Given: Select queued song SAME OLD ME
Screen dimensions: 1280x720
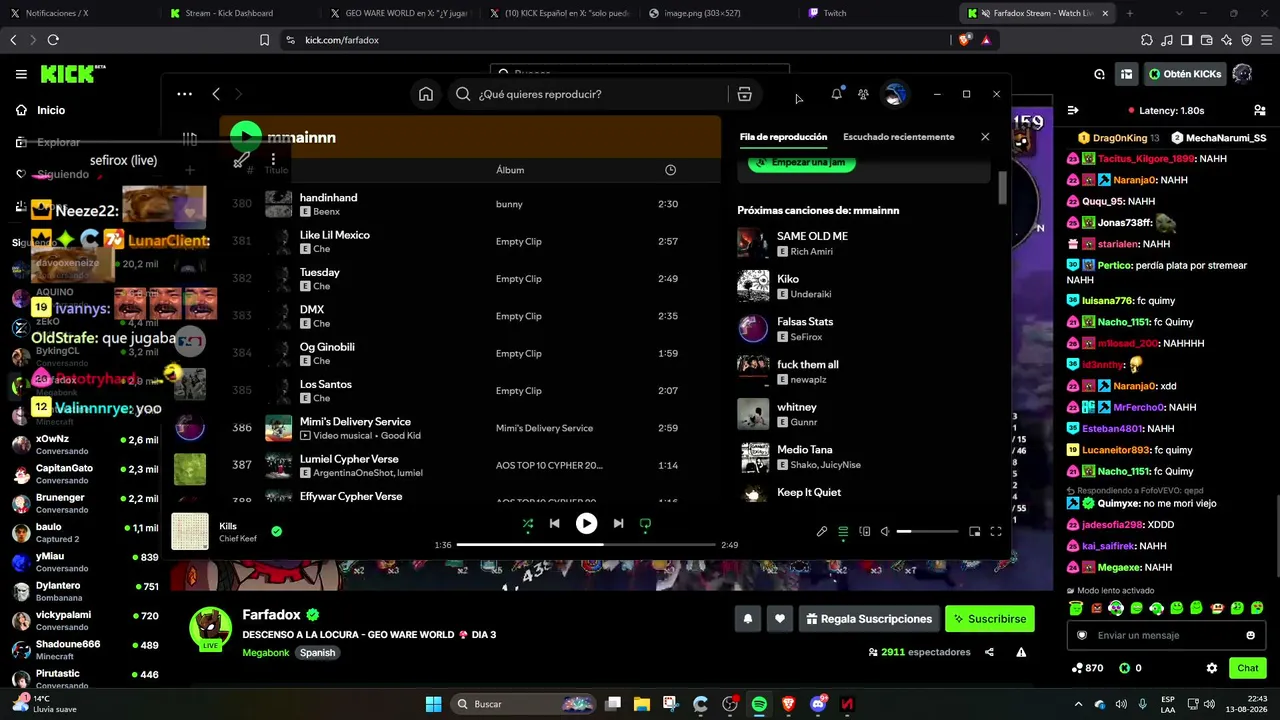Looking at the screenshot, I should coord(863,243).
